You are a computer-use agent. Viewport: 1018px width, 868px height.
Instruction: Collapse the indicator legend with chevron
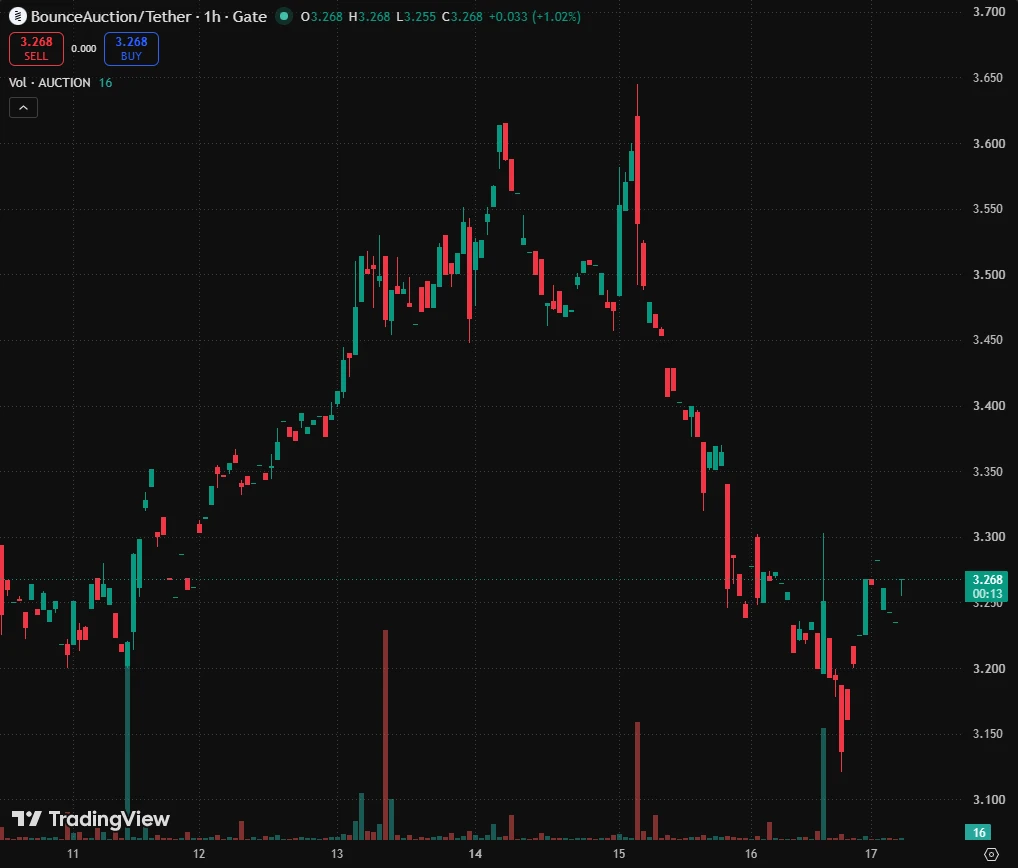click(x=23, y=108)
